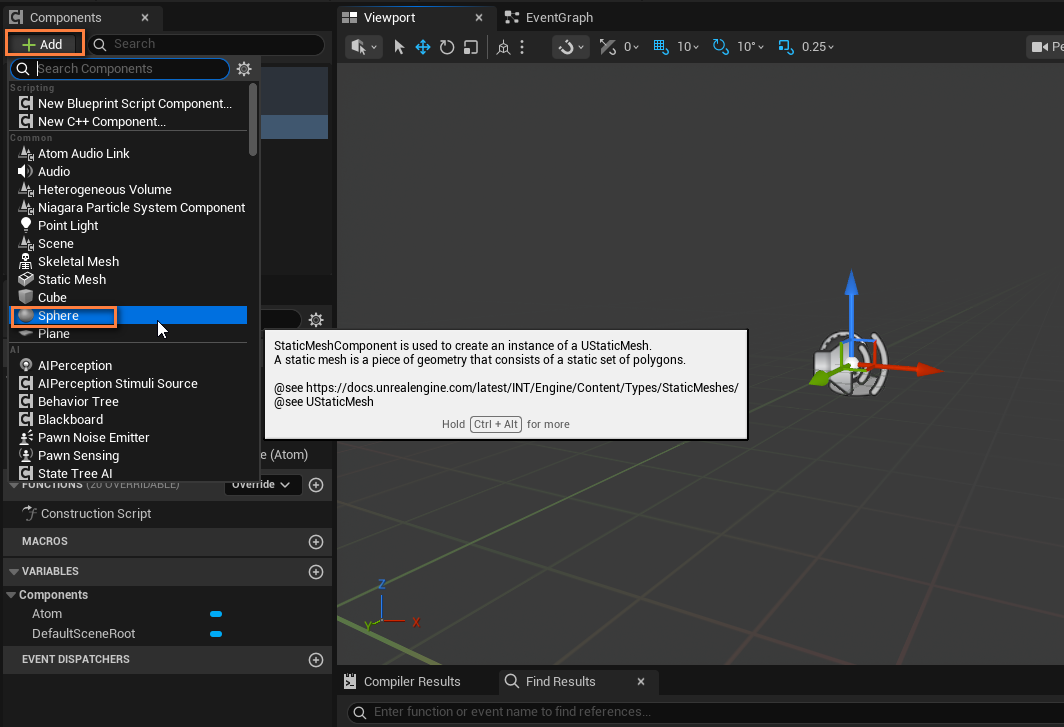Open grid snap size 10 dropdown
Viewport: 1064px width, 727px height.
tap(687, 47)
